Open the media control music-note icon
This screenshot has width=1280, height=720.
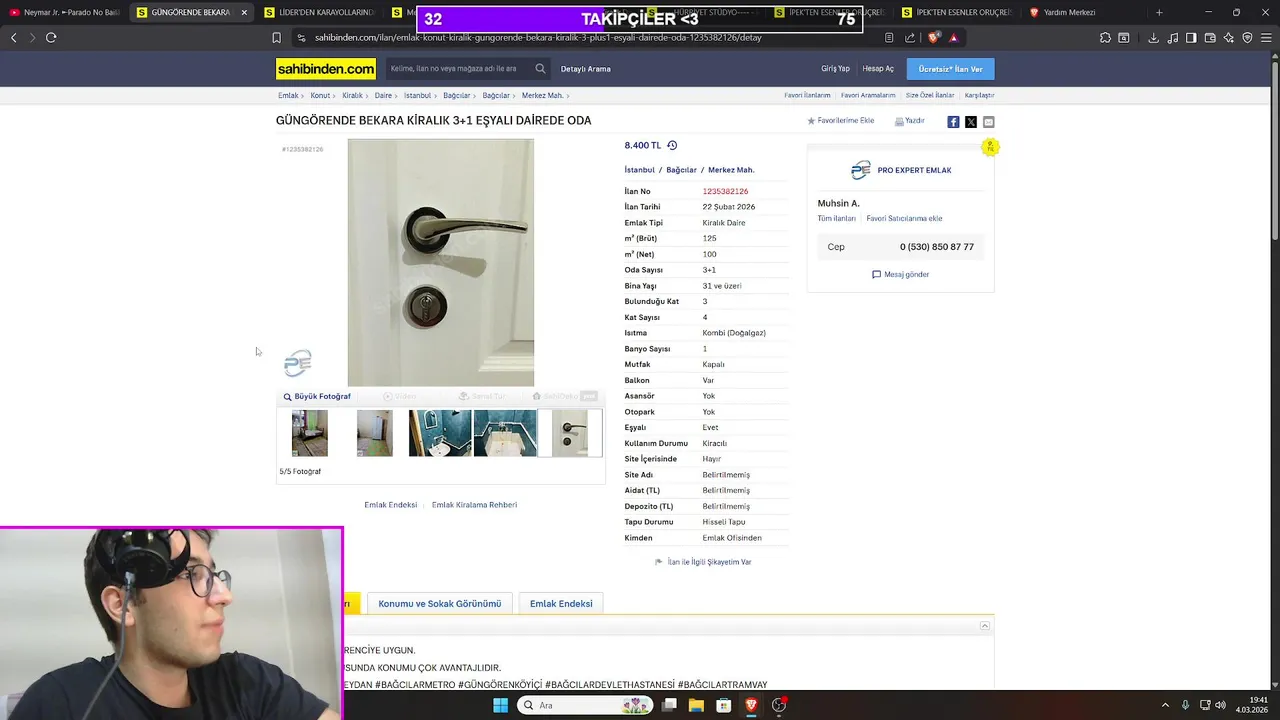(x=1172, y=38)
